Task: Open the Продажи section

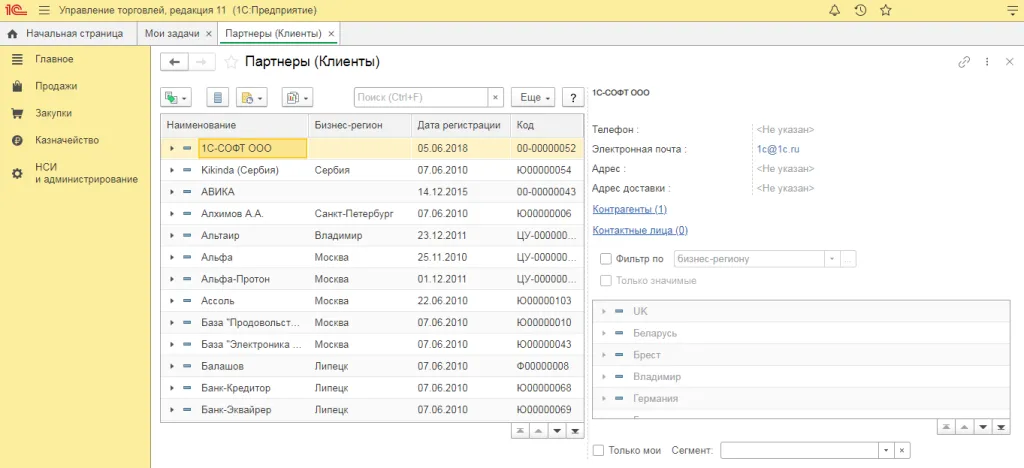Action: [x=56, y=86]
